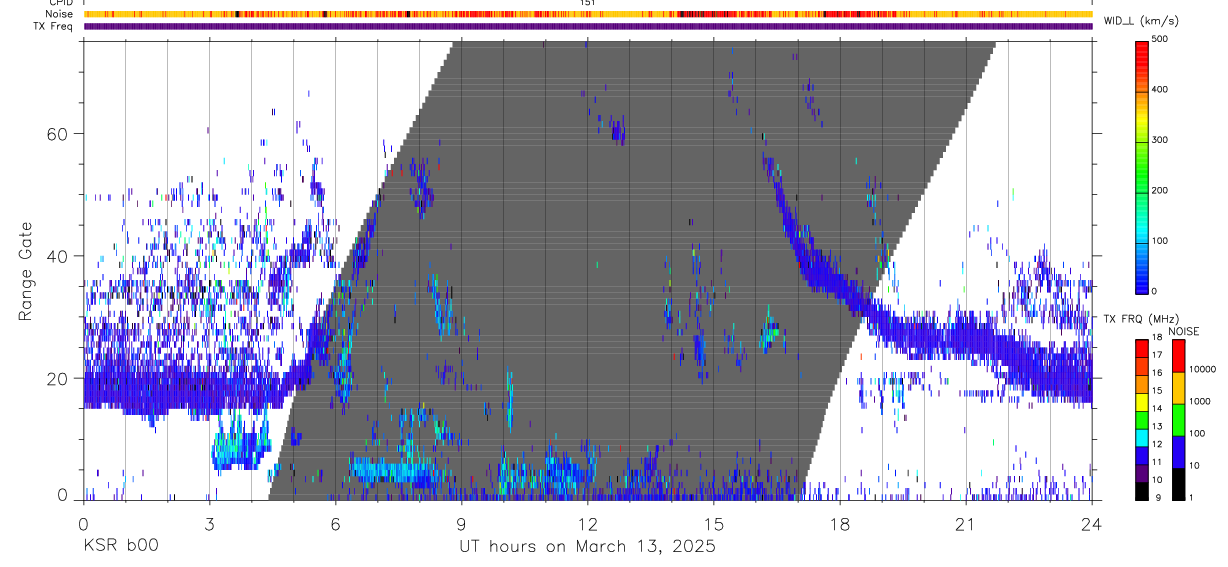Image resolution: width=1228 pixels, height=567 pixels.
Task: Click the 6 hour tick on time axis
Action: point(335,523)
